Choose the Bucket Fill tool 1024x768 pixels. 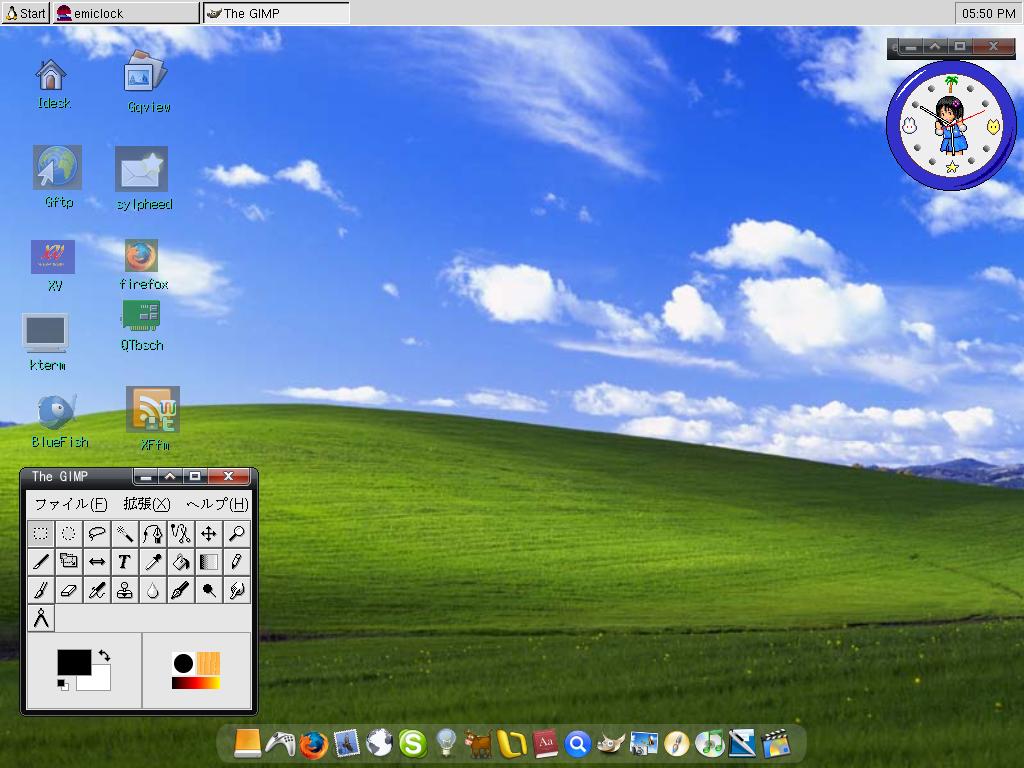[181, 561]
